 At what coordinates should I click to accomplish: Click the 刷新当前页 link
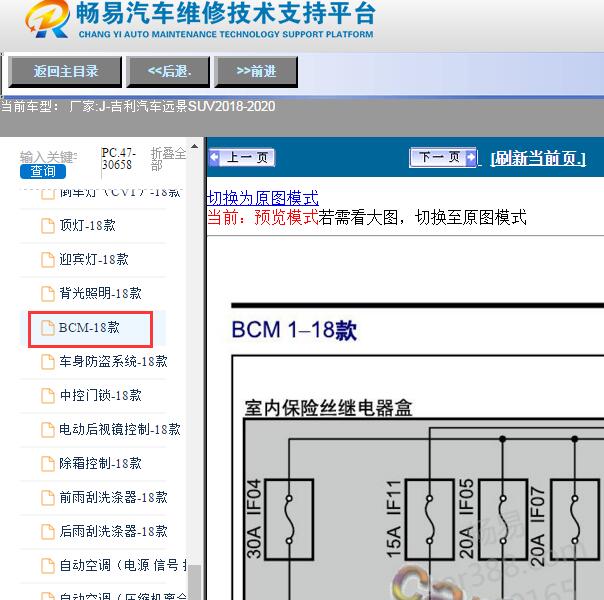(538, 158)
